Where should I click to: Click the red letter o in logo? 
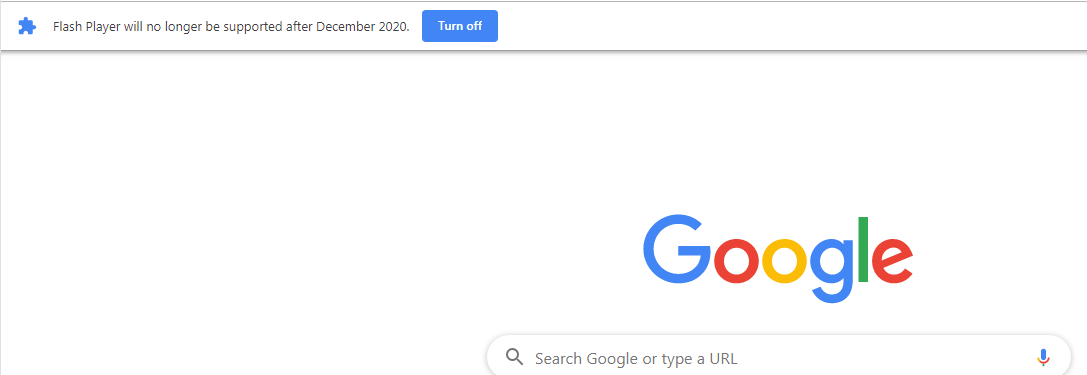(x=737, y=259)
